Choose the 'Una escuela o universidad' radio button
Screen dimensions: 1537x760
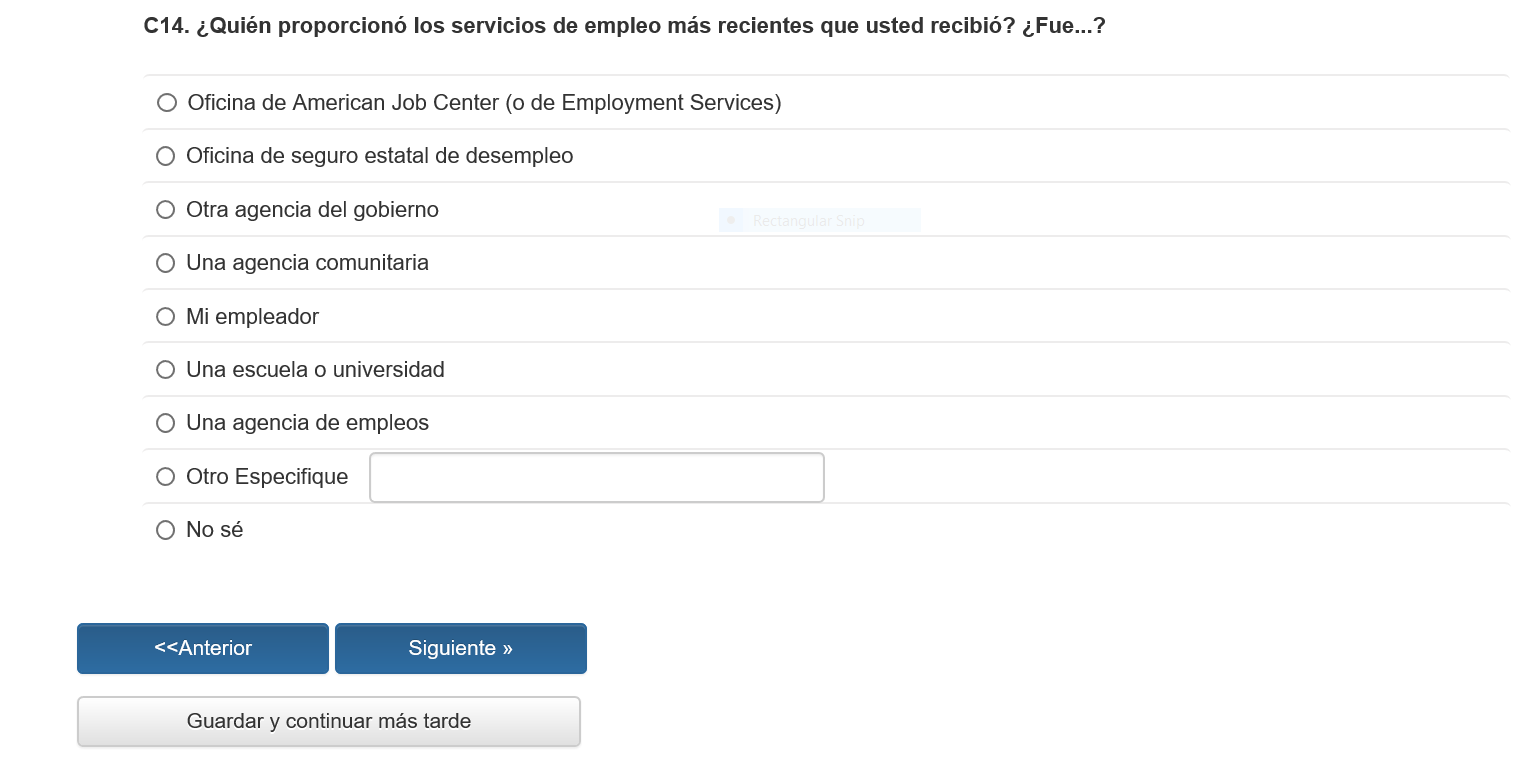click(x=166, y=370)
